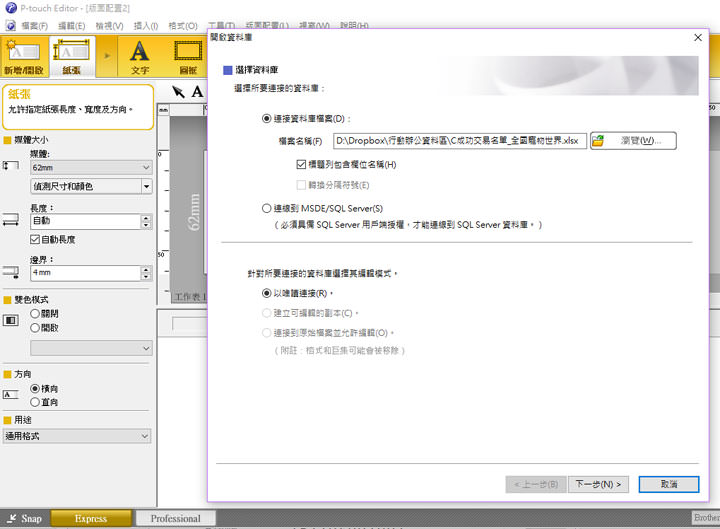Open the 通用格式 usage dropdown
This screenshot has height=529, width=720.
[77, 436]
